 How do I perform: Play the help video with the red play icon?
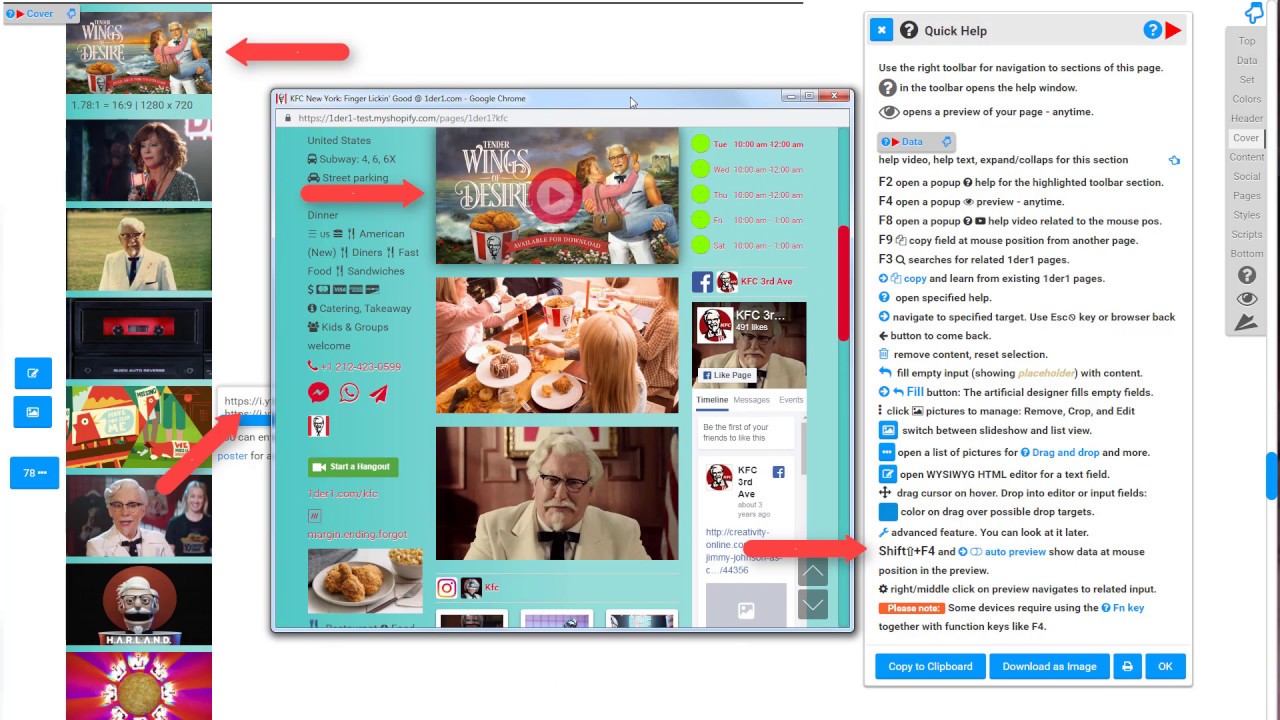coord(1174,30)
